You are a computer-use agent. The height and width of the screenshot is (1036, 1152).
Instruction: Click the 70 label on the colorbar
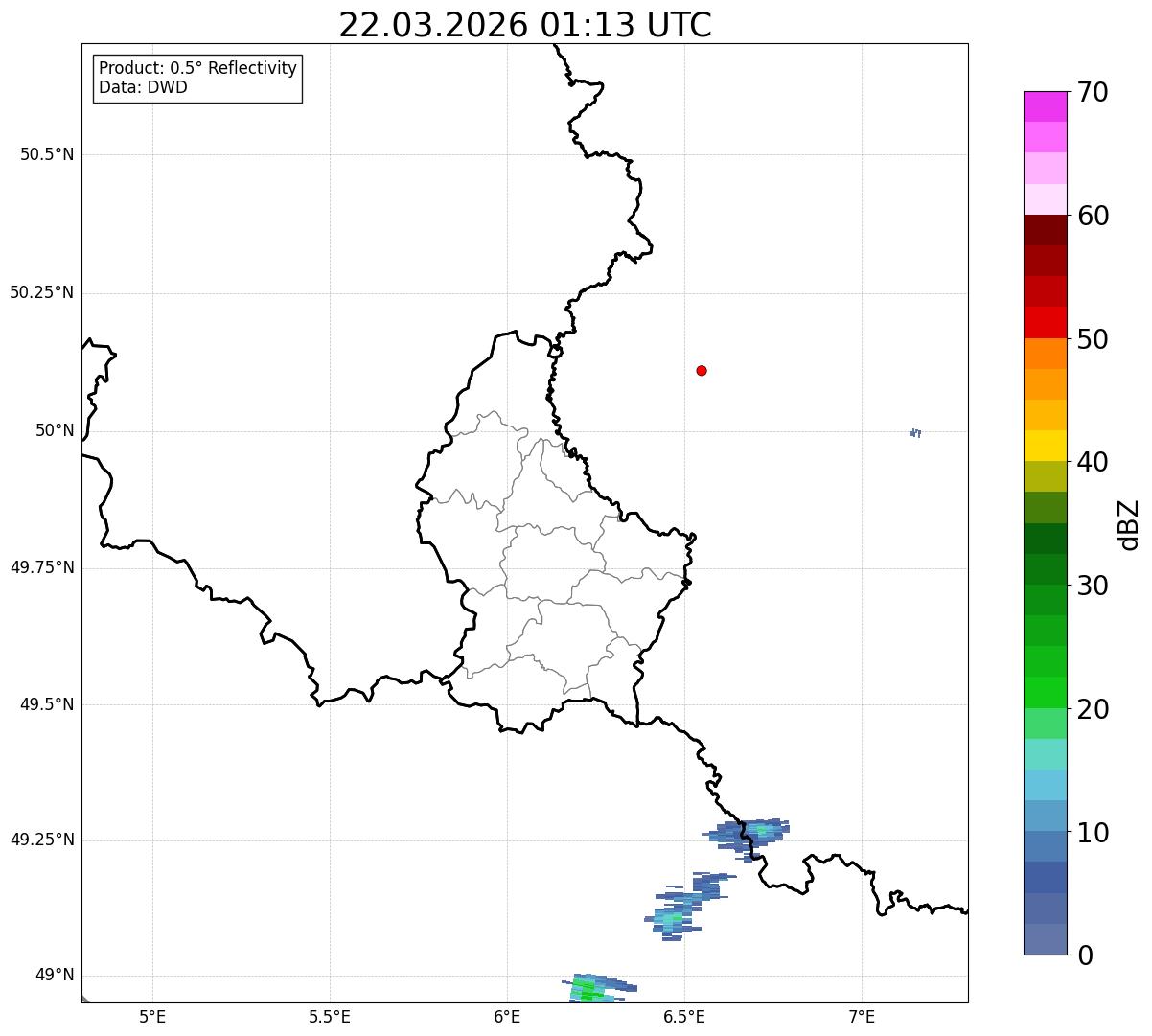1093,92
